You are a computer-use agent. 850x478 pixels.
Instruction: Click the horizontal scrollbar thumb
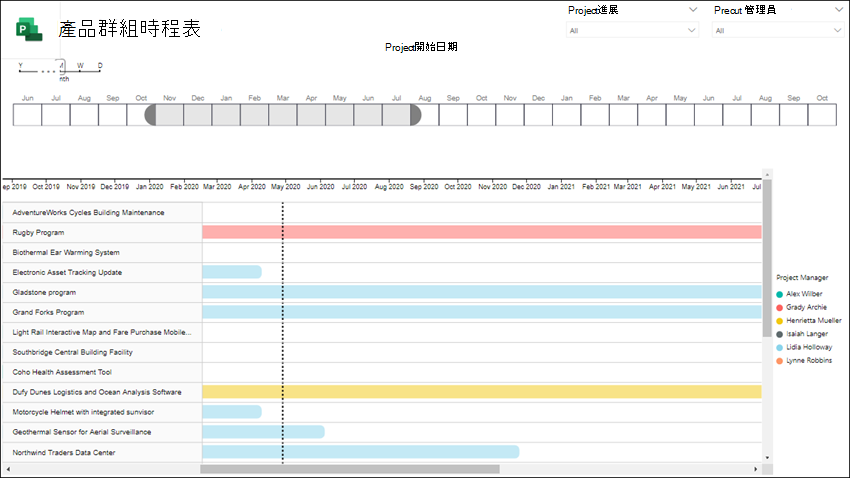[350, 469]
